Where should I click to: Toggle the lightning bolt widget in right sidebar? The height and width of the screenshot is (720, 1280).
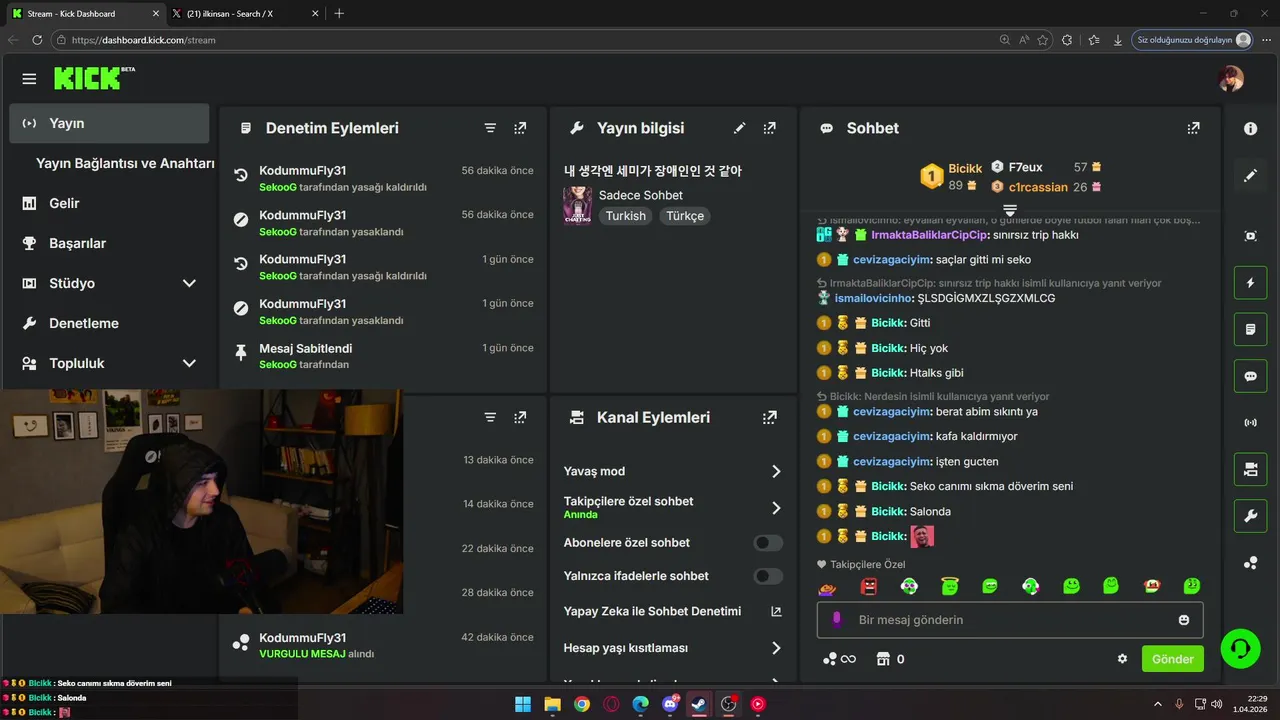coord(1250,283)
